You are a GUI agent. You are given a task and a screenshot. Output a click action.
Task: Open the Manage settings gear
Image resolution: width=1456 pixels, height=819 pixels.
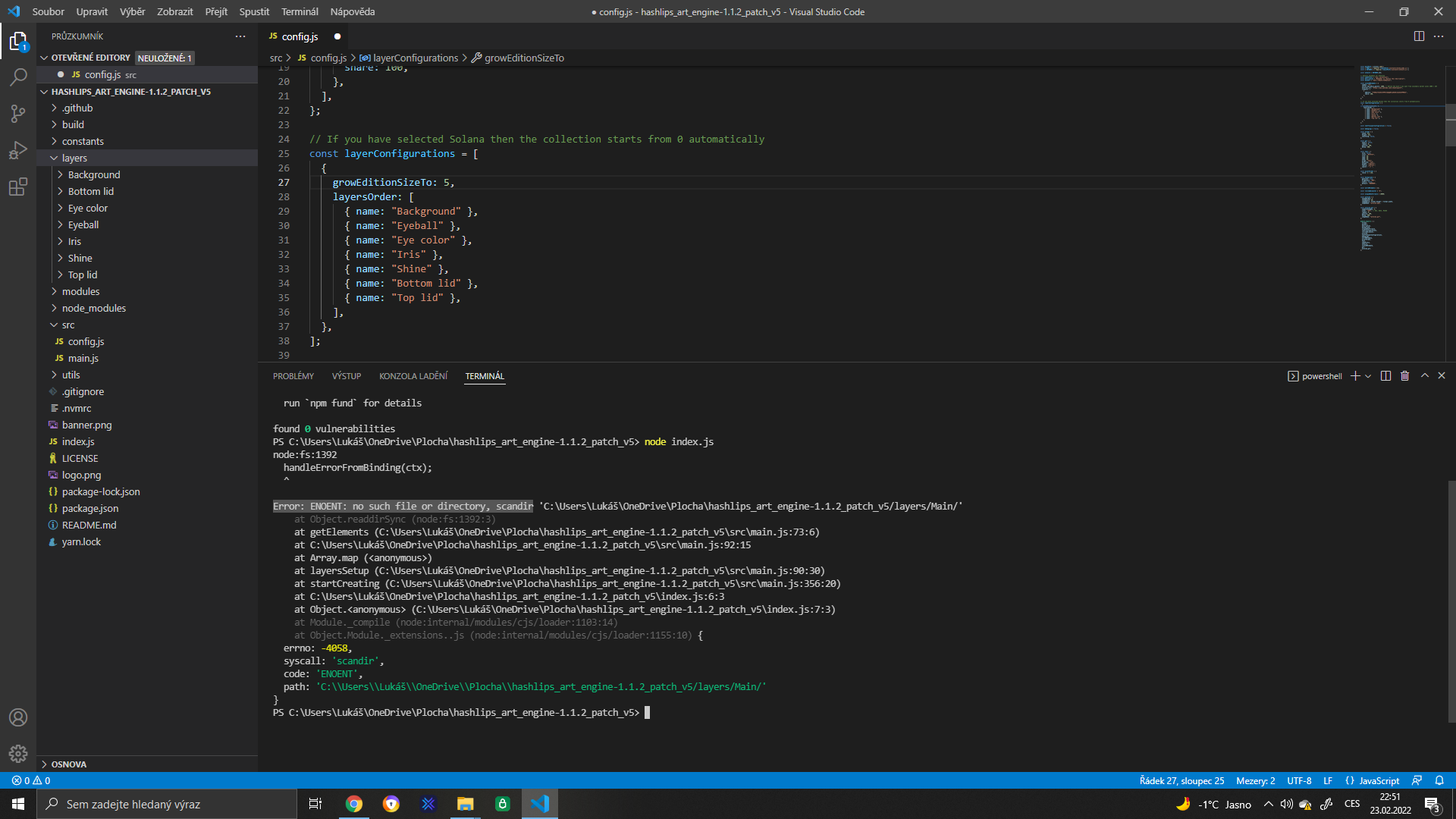pyautogui.click(x=18, y=754)
